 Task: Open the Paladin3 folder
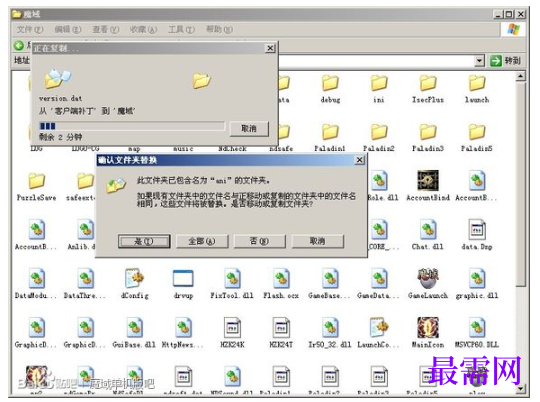click(428, 132)
